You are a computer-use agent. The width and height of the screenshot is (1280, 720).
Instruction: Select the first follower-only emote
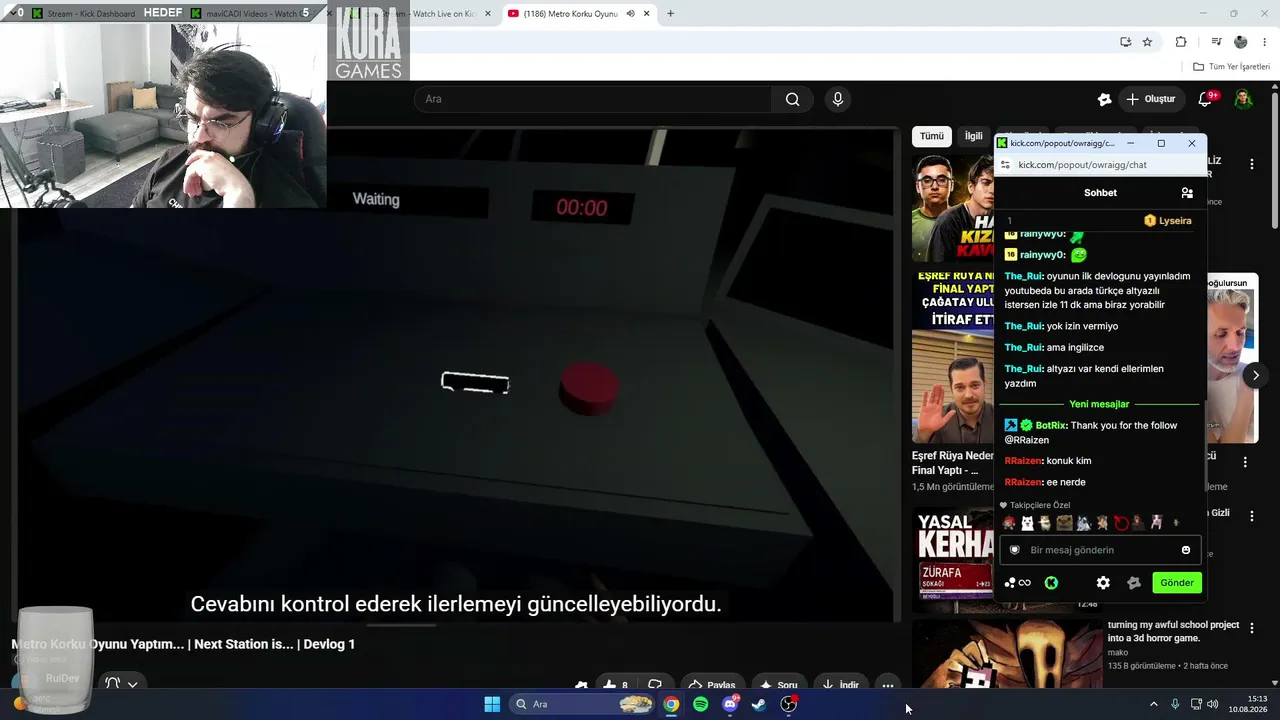[1009, 523]
